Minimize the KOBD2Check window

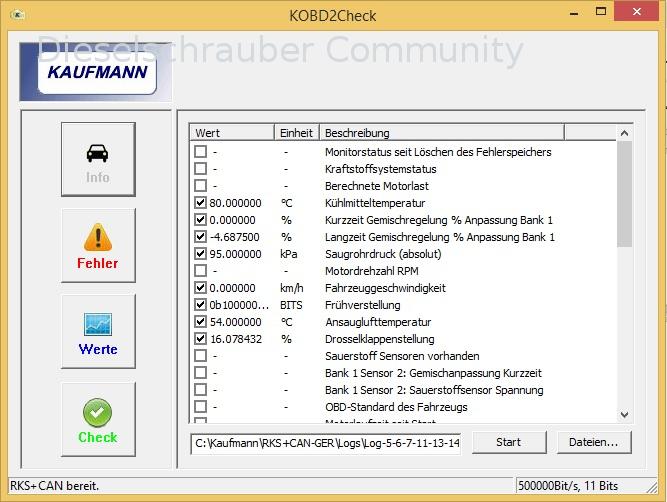574,13
